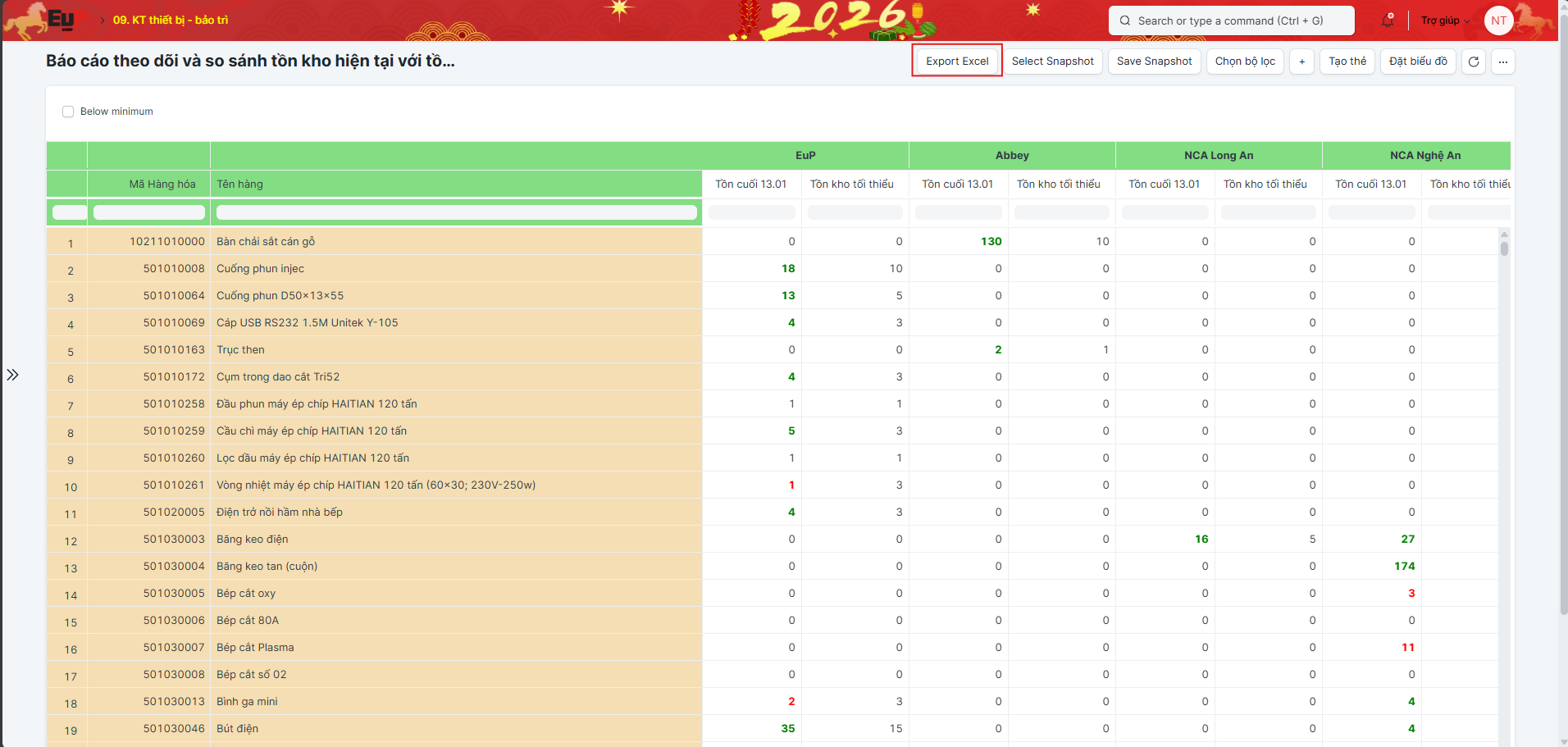This screenshot has width=1568, height=747.
Task: Open the notifications bell
Action: pos(1388,20)
